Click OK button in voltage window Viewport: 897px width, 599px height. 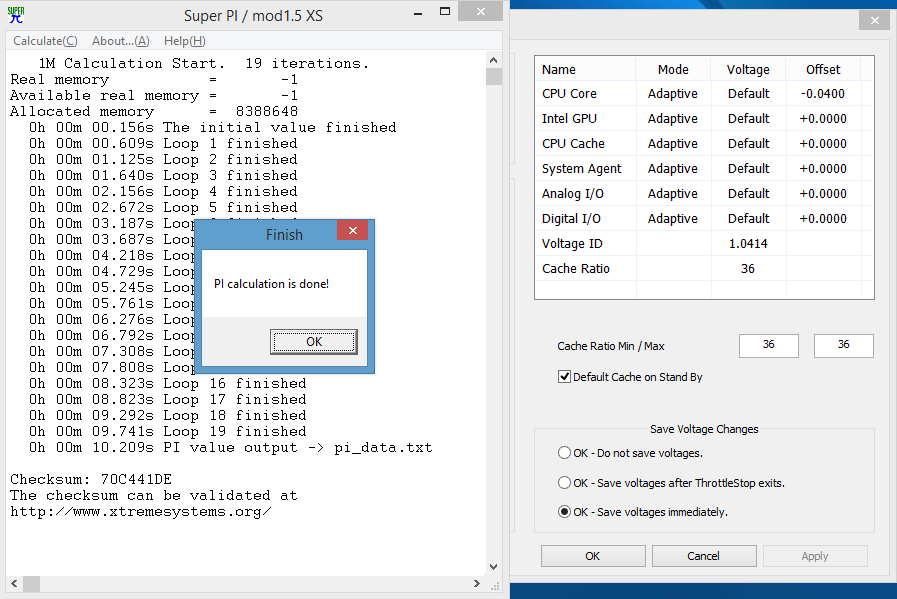pos(593,556)
